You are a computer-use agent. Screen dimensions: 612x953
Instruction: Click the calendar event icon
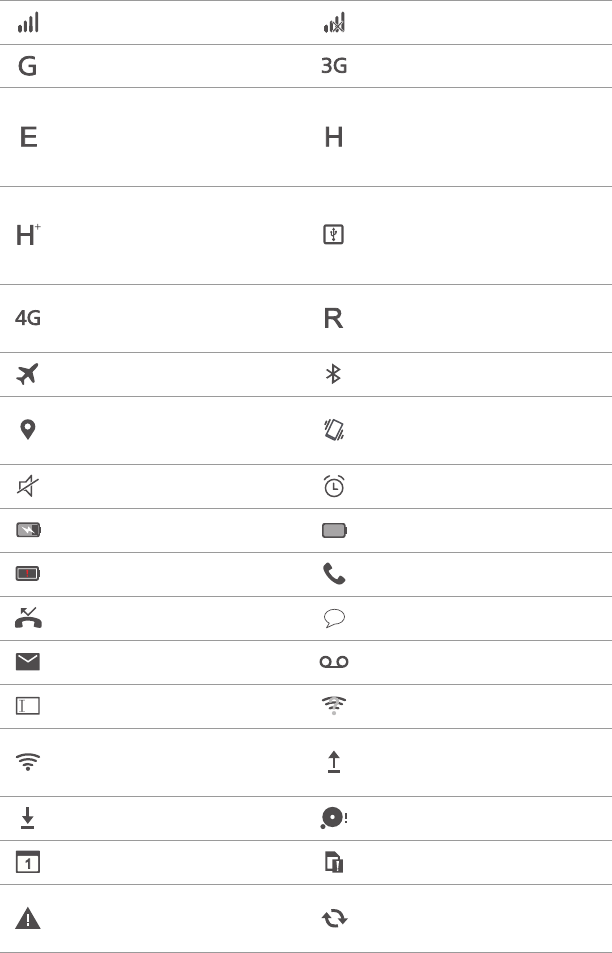28,862
